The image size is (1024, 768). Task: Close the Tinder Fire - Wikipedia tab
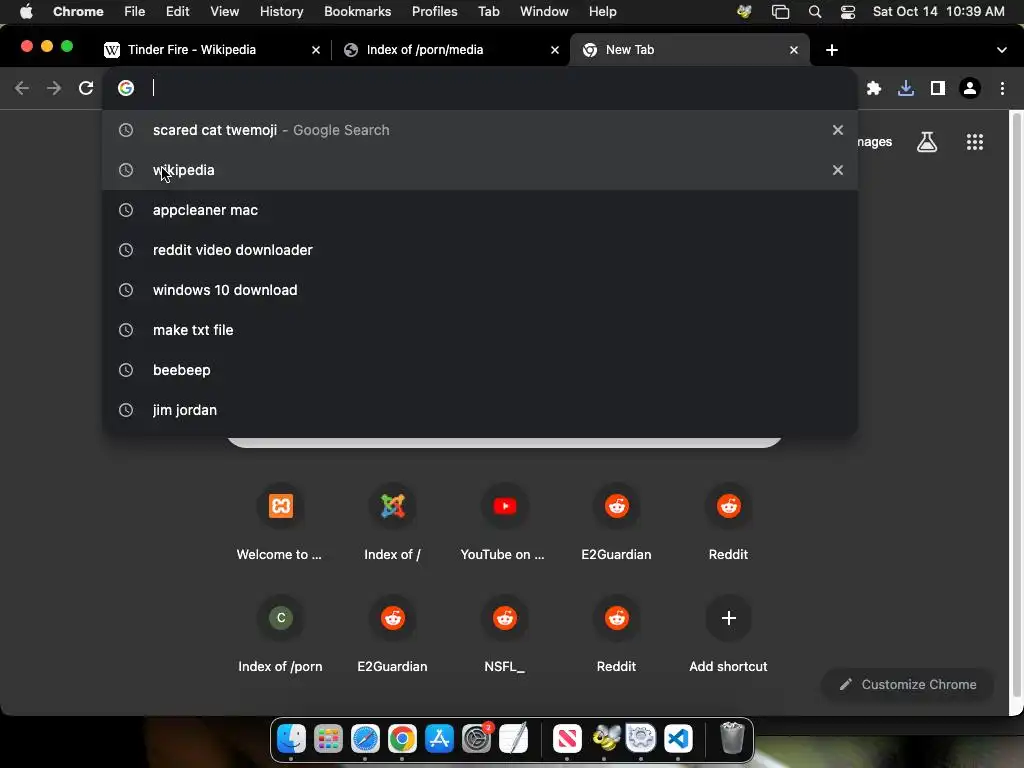click(315, 50)
